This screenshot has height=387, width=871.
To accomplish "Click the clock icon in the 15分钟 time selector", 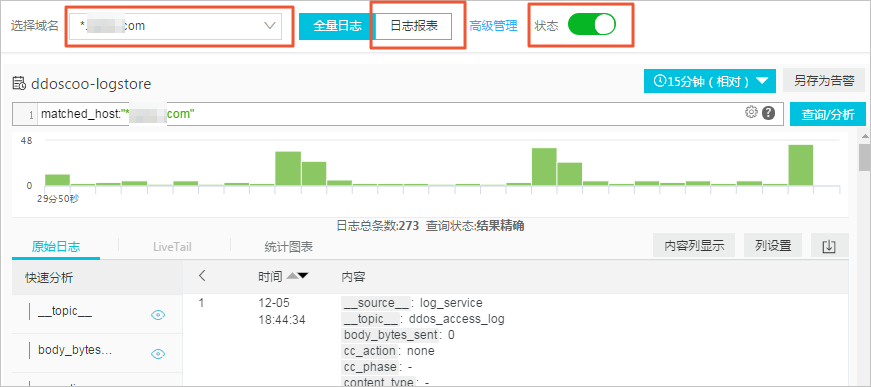I will (660, 81).
